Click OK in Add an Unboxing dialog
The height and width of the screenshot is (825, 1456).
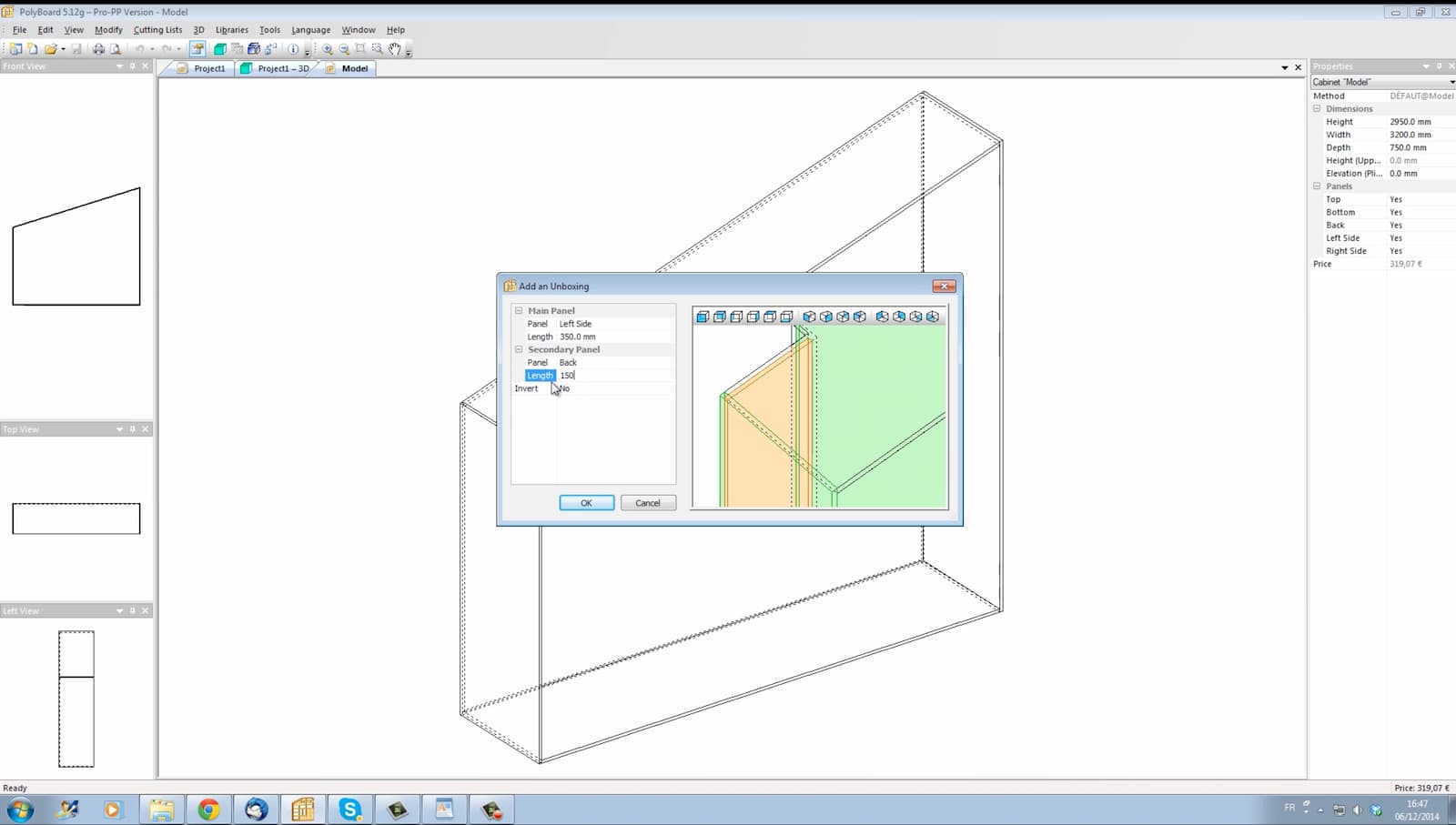point(586,503)
